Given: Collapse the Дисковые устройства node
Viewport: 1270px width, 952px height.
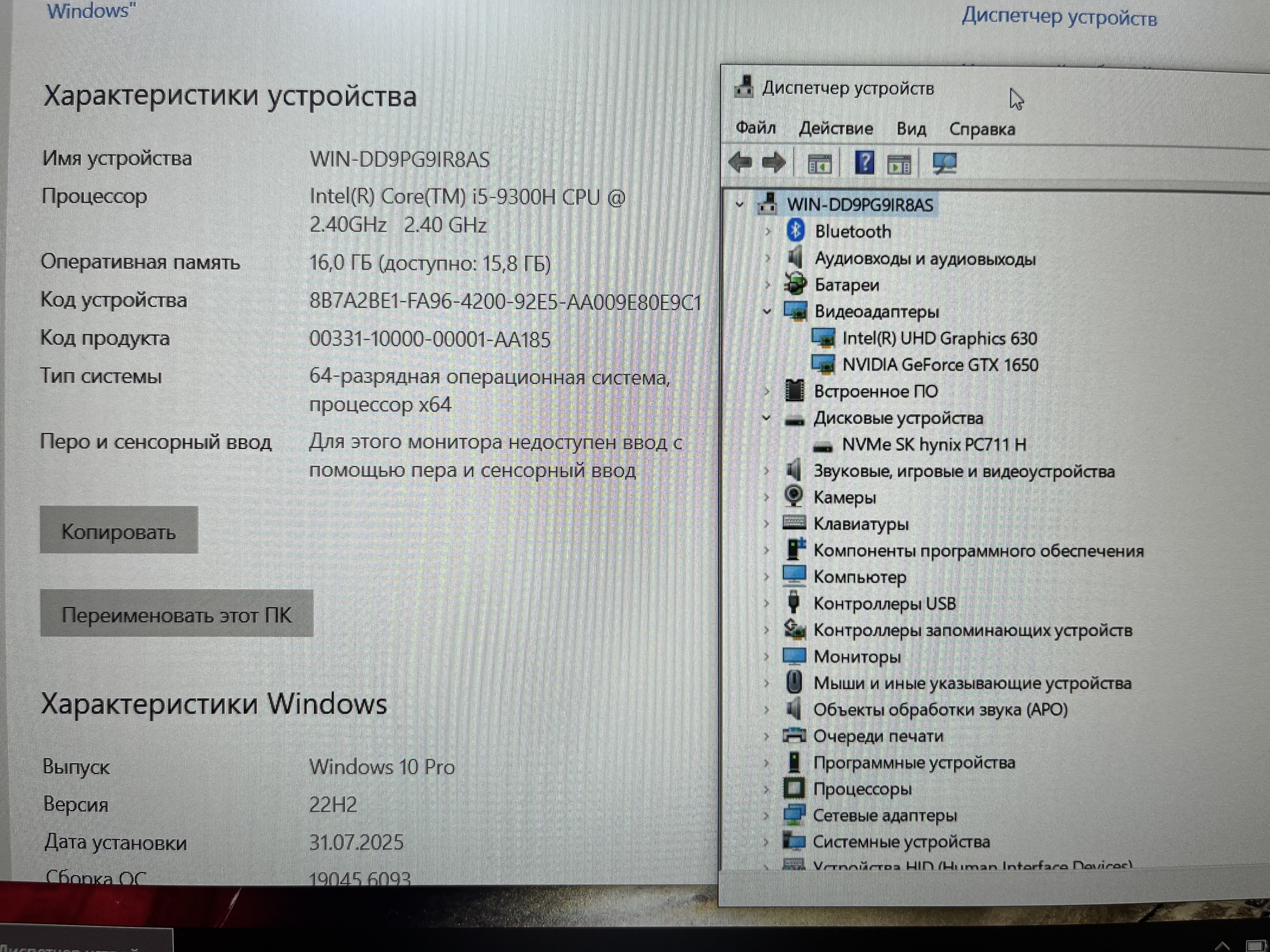Looking at the screenshot, I should click(766, 418).
